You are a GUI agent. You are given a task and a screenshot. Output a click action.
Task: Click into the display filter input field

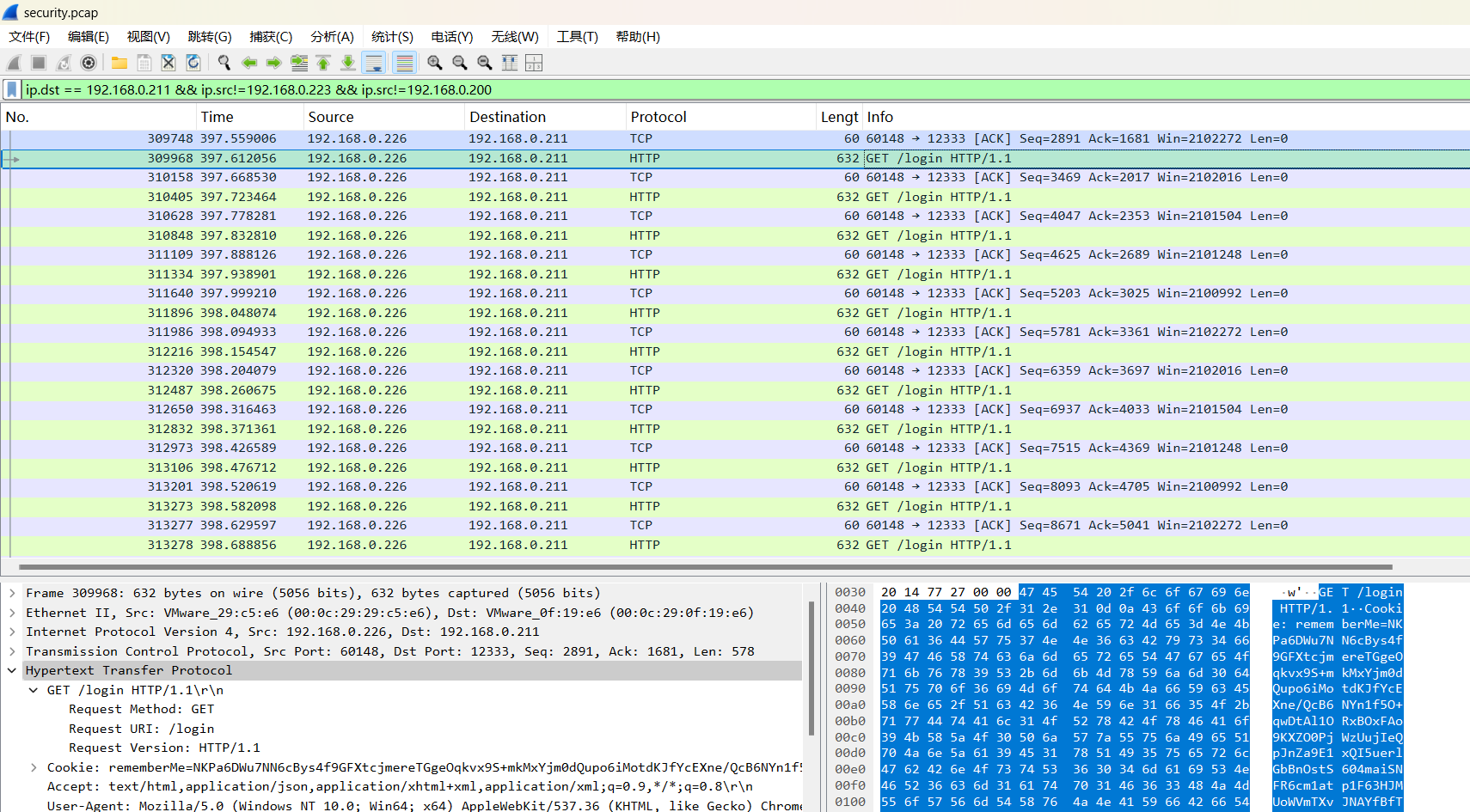tap(744, 89)
